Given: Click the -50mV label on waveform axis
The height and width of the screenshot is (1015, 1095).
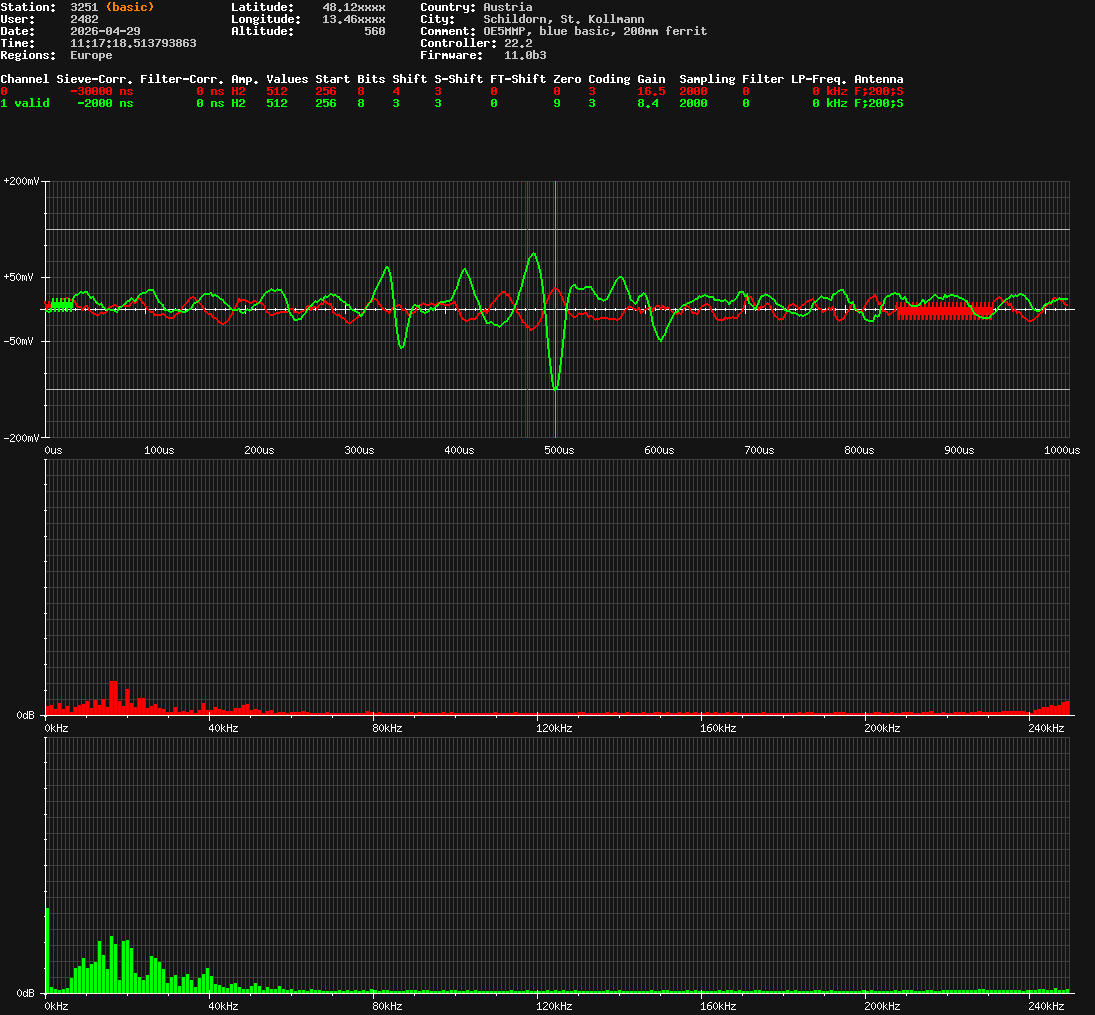Looking at the screenshot, I should 24,341.
